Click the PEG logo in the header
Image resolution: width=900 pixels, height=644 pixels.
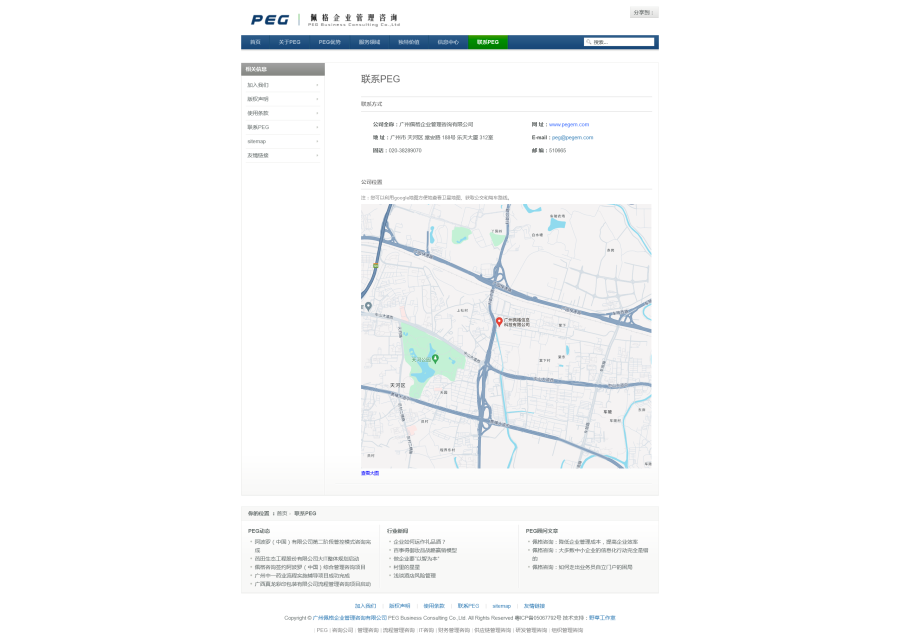pos(270,19)
